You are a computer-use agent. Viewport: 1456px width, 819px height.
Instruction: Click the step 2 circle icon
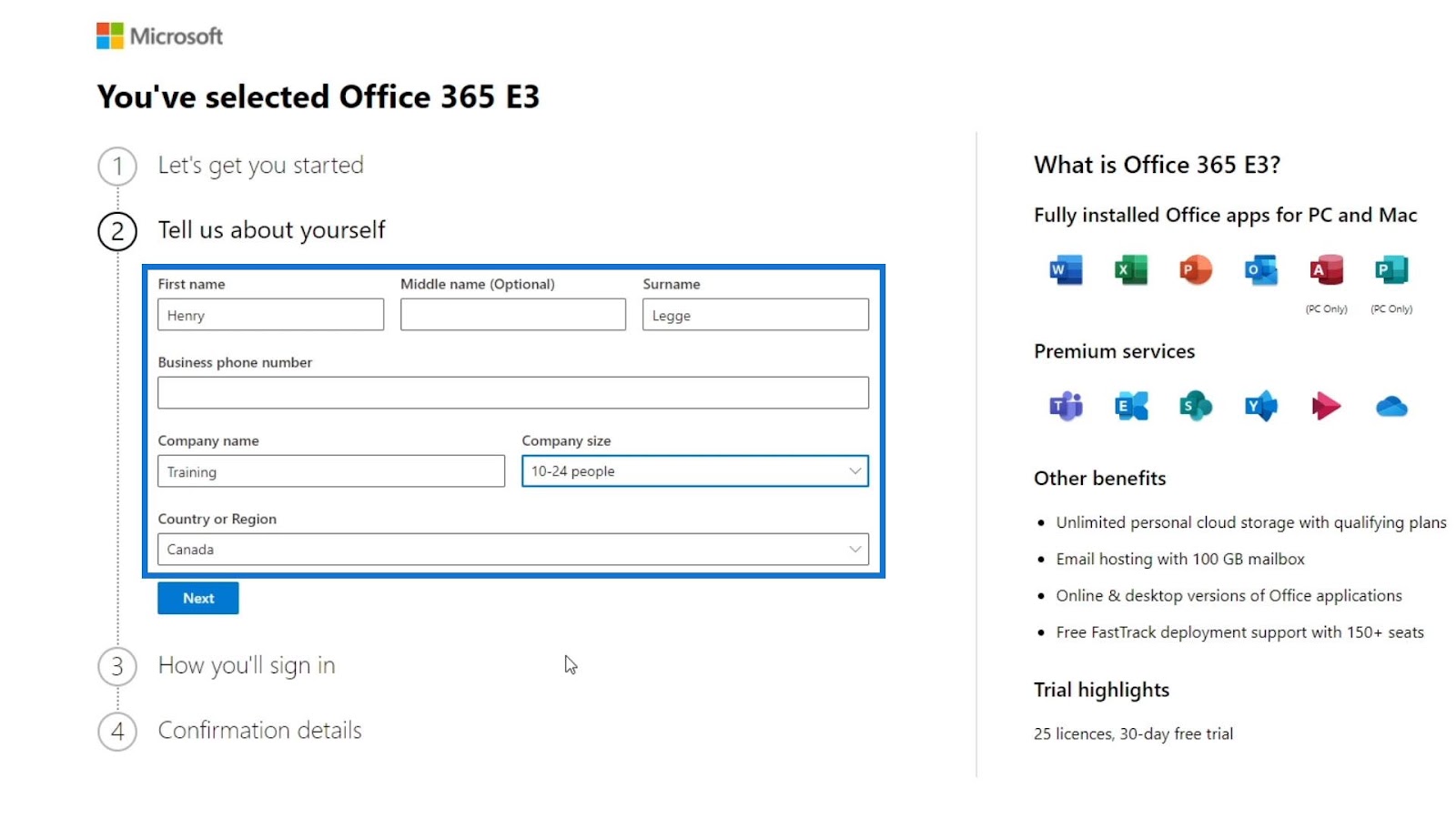[x=117, y=231]
